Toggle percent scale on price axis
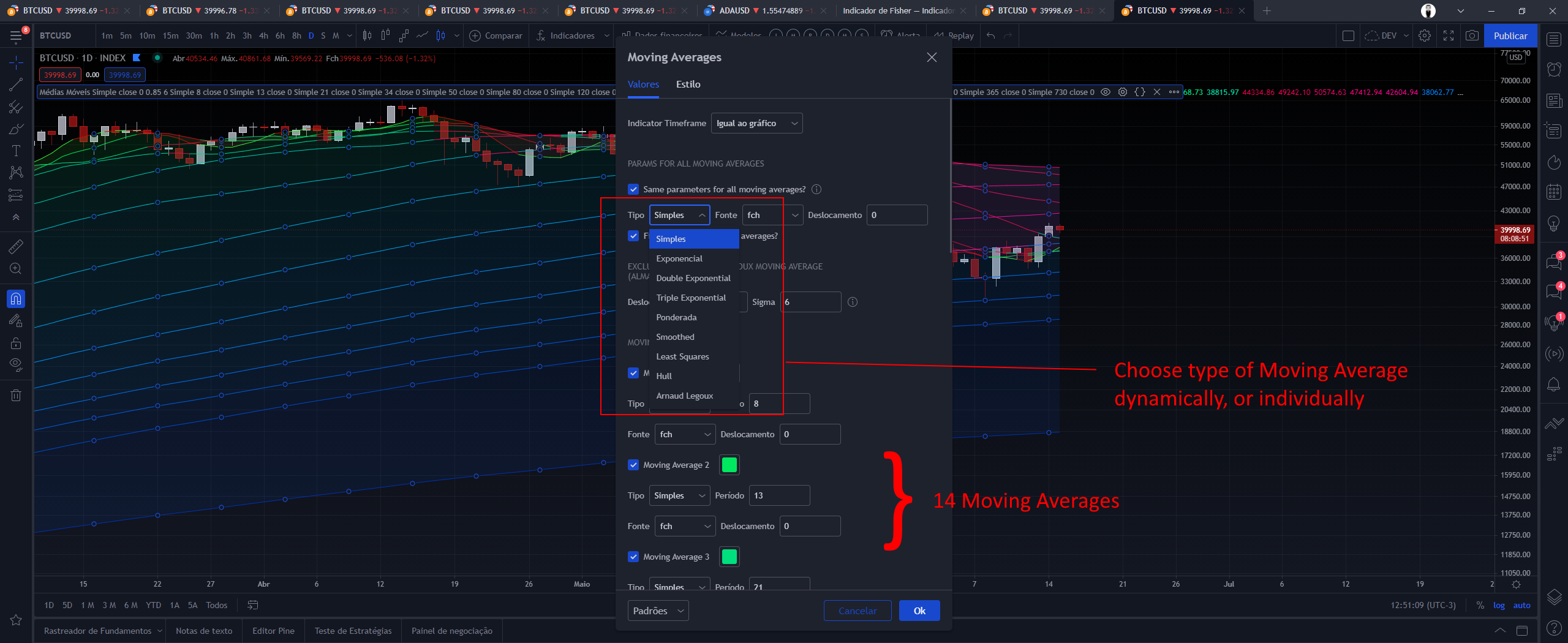1568x643 pixels. coord(1480,605)
